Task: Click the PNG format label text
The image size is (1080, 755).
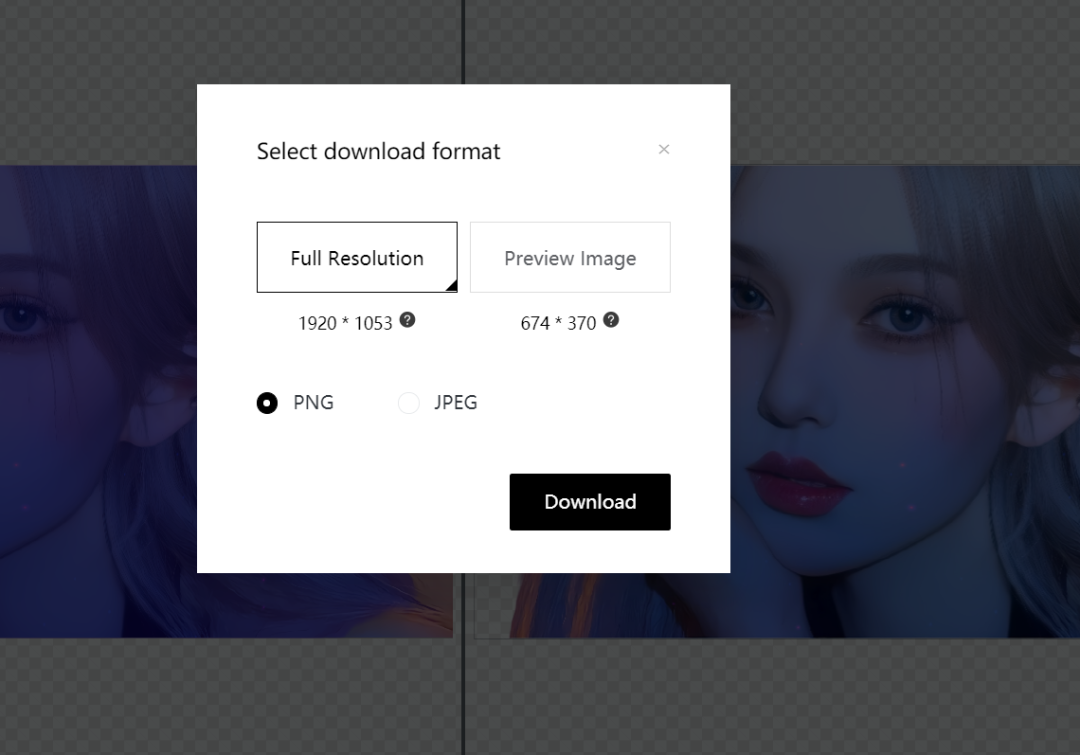Action: click(x=313, y=403)
